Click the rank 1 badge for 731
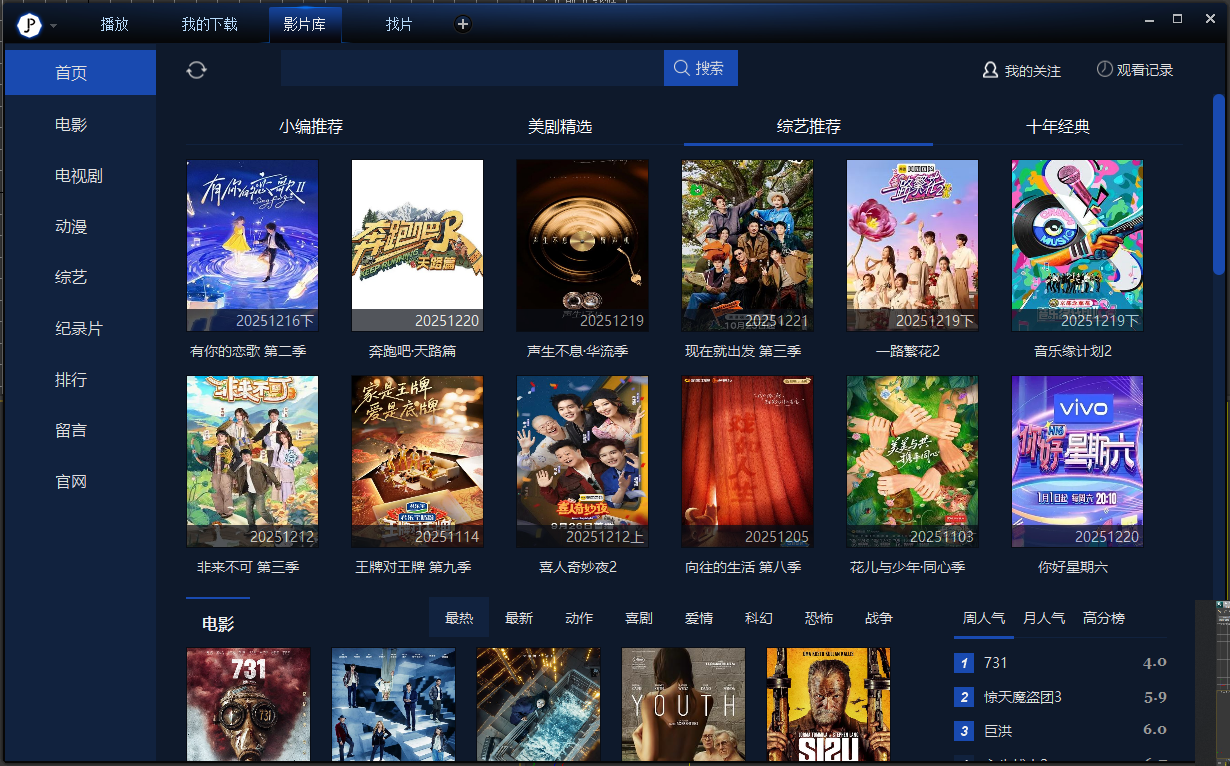Screen dimensions: 1230x766 click(x=964, y=663)
